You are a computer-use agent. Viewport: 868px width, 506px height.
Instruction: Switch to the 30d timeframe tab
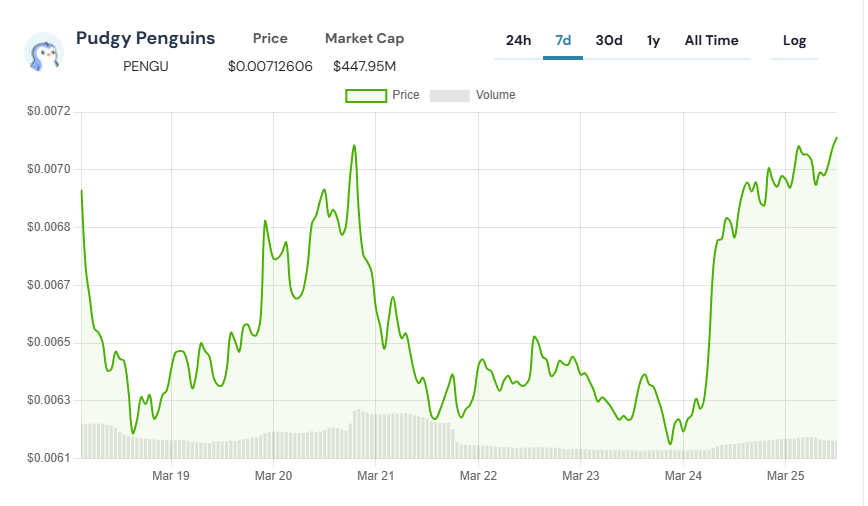609,41
